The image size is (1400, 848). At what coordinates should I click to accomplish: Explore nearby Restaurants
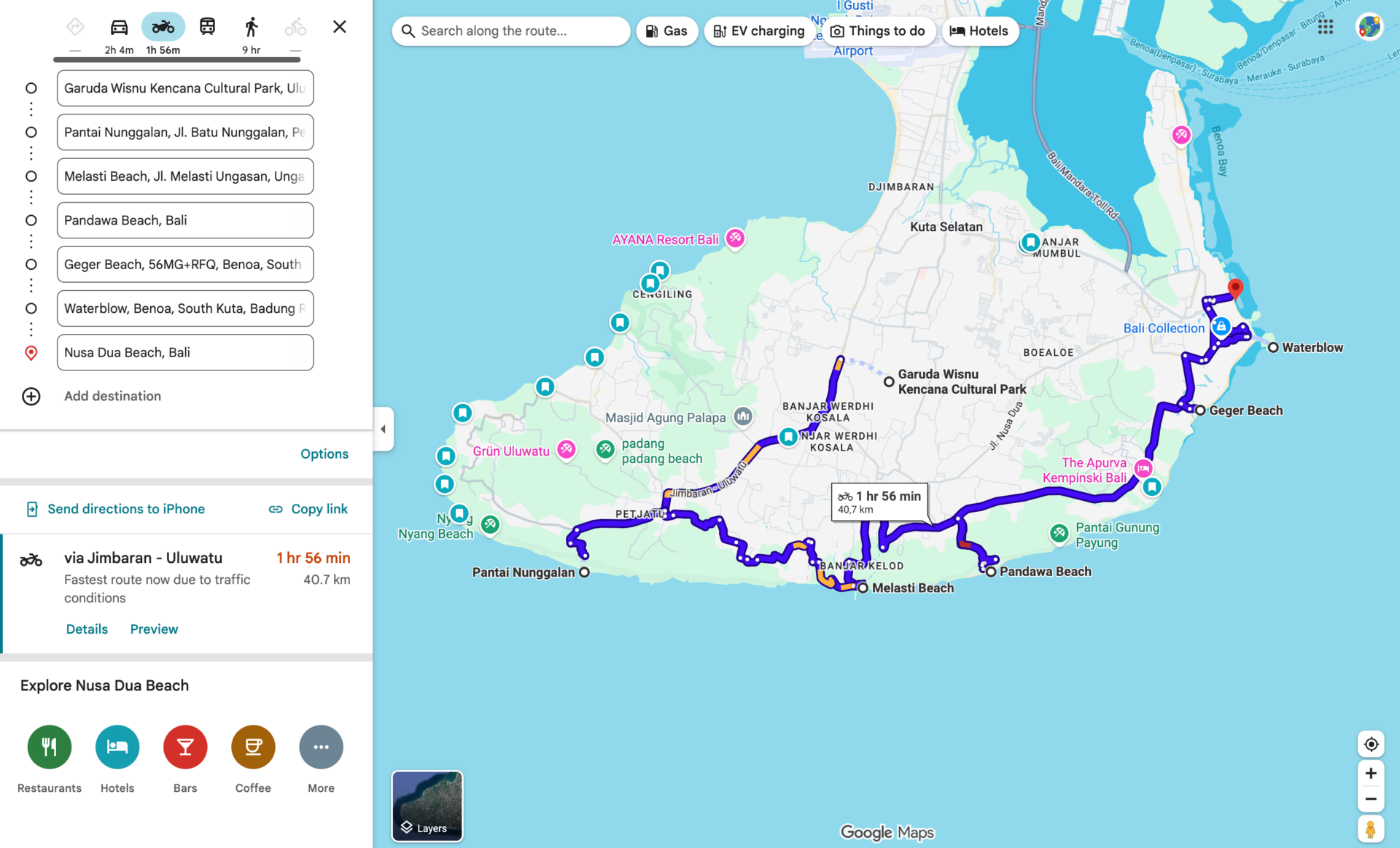tap(50, 747)
